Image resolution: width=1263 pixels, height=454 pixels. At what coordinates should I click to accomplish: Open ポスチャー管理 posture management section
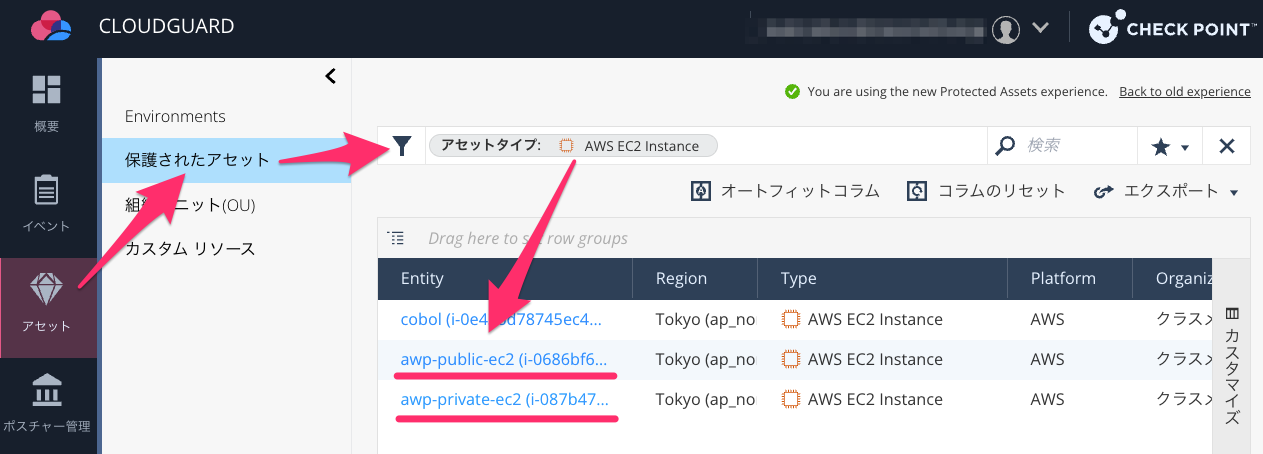47,405
